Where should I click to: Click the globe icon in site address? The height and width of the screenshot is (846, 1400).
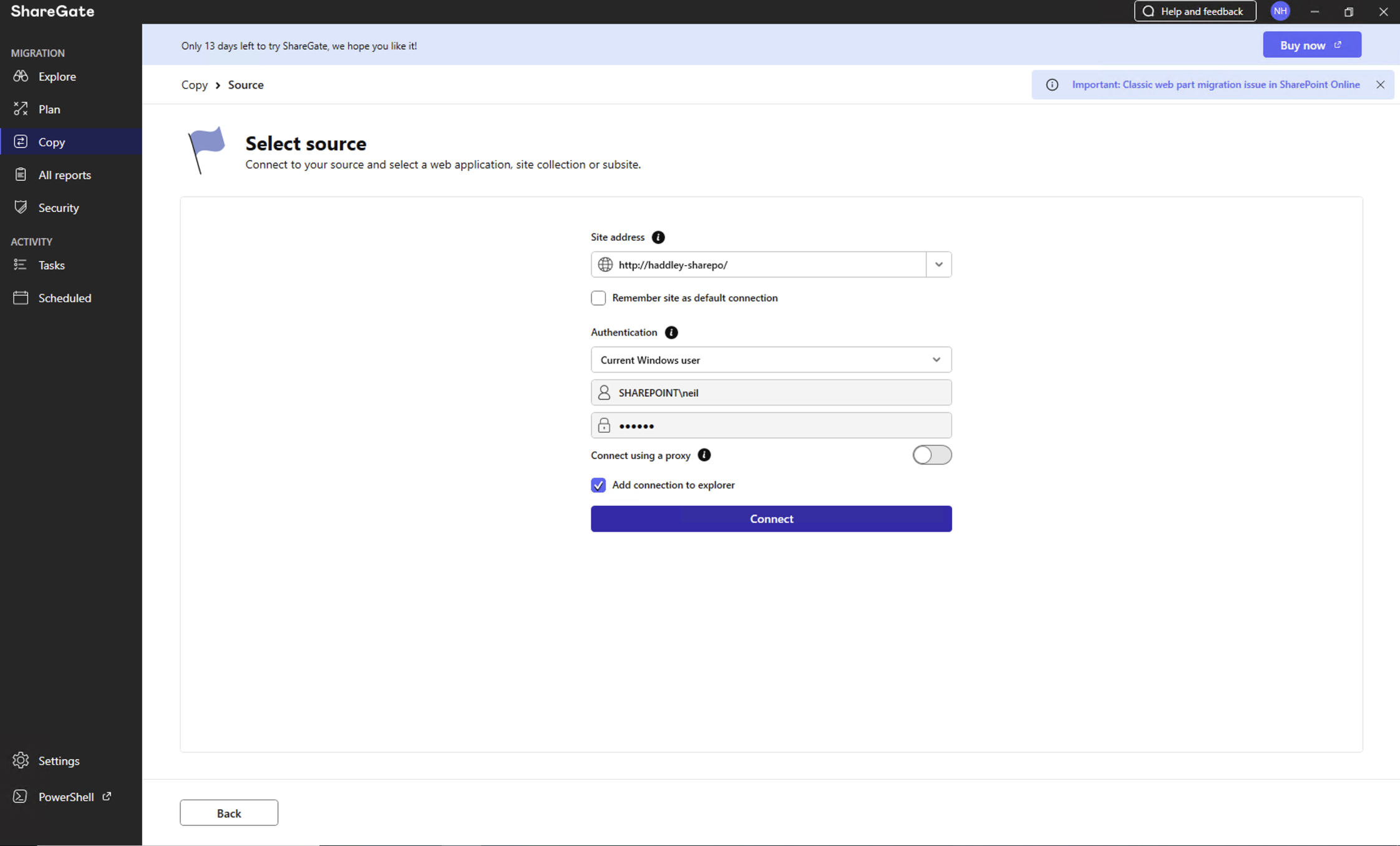click(605, 265)
